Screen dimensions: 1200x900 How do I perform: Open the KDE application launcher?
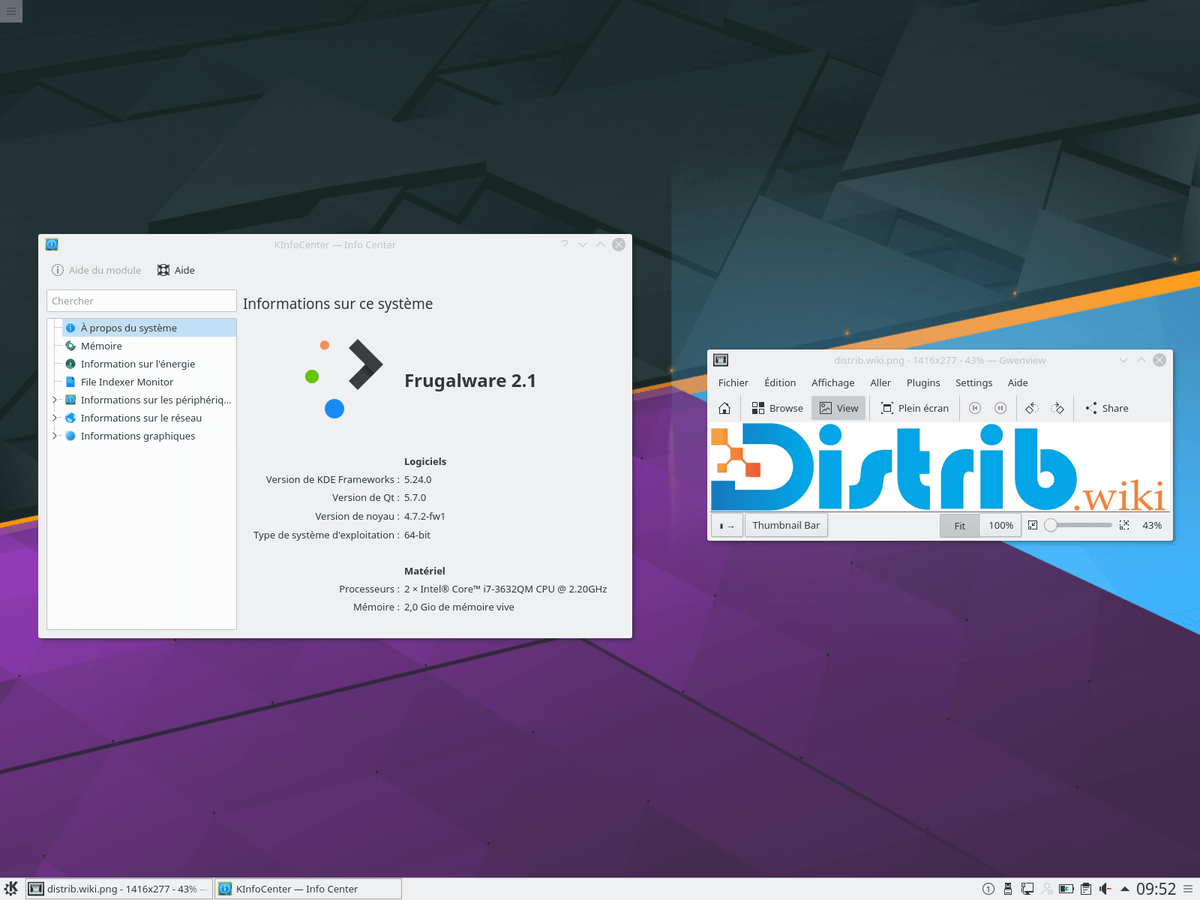(11, 888)
